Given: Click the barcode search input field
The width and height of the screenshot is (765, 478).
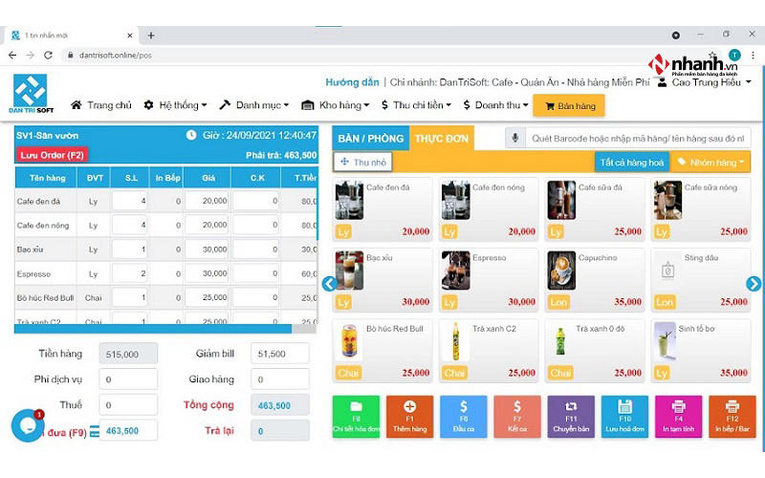Looking at the screenshot, I should tap(637, 138).
